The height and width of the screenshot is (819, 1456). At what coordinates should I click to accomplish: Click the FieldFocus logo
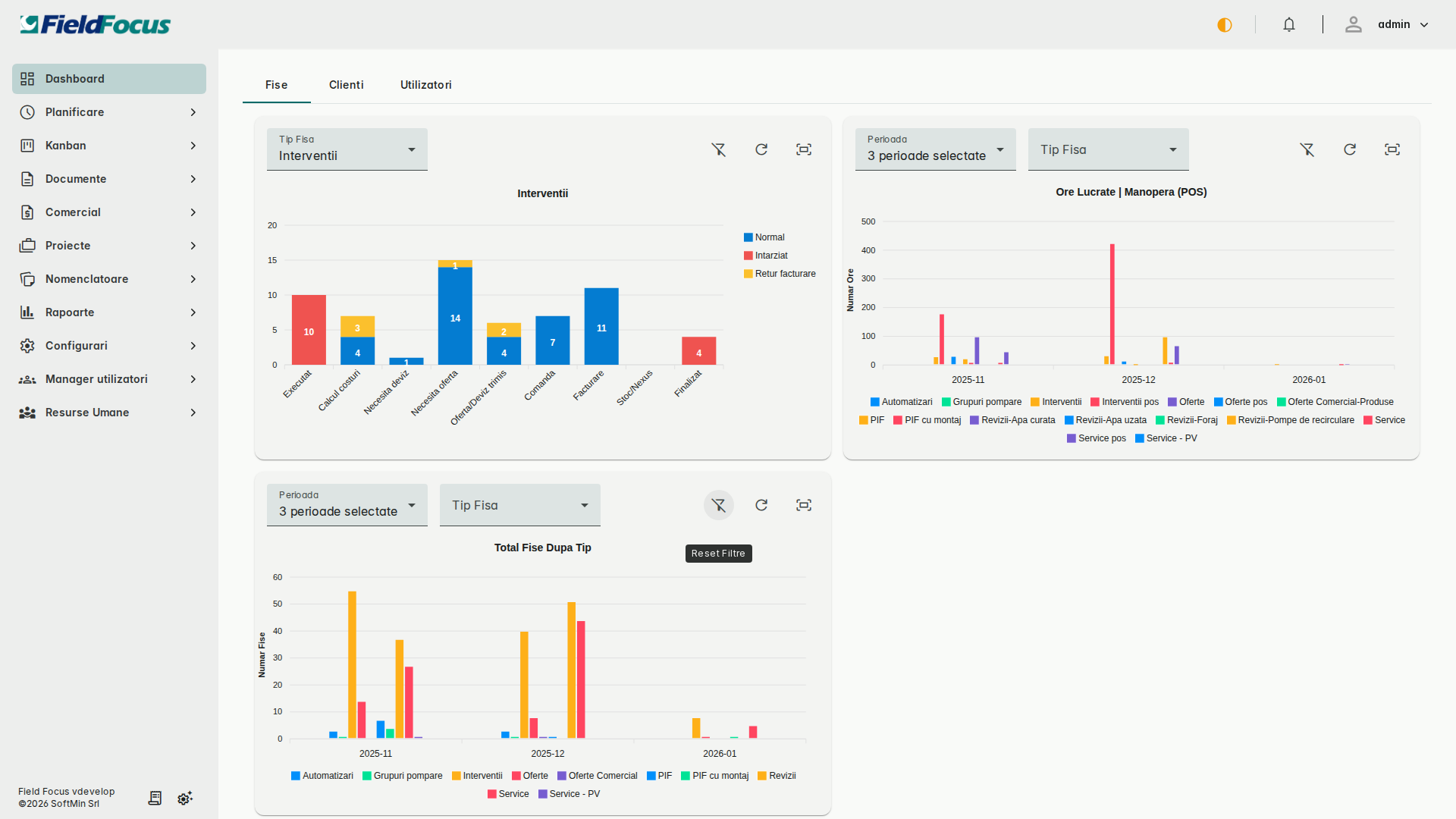click(95, 25)
